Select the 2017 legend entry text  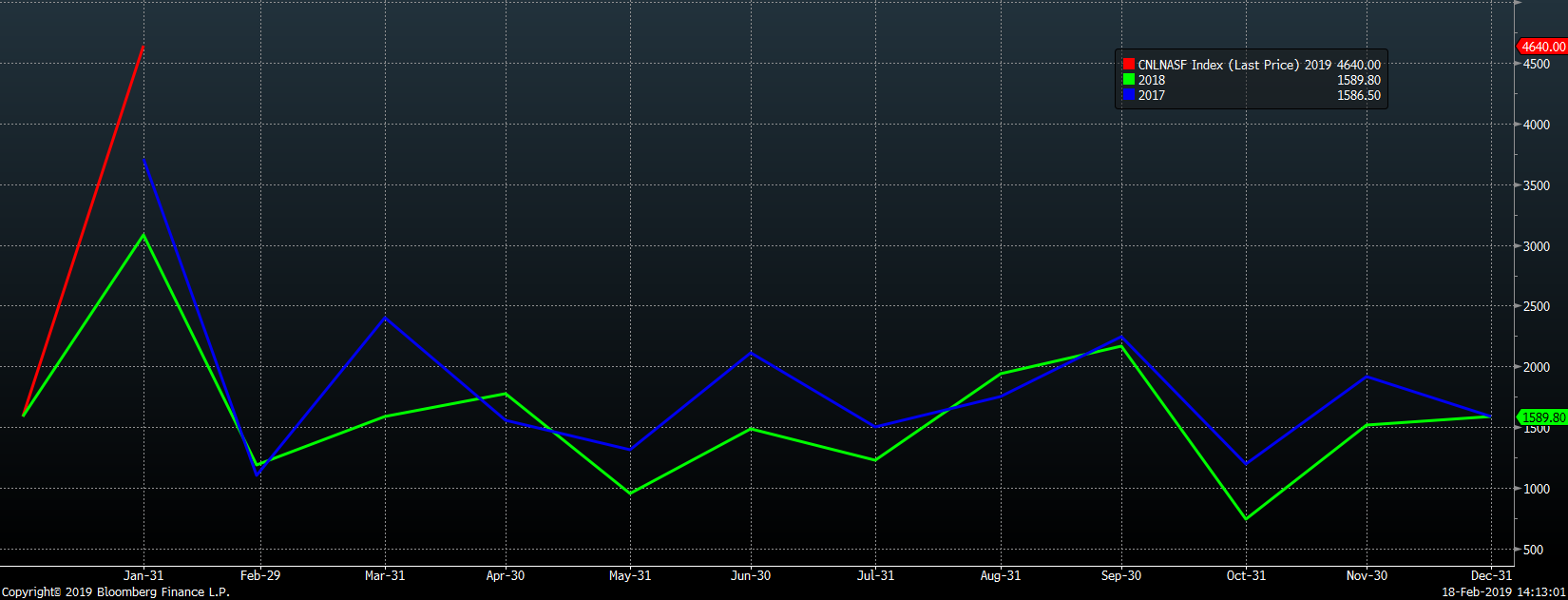coord(1151,95)
